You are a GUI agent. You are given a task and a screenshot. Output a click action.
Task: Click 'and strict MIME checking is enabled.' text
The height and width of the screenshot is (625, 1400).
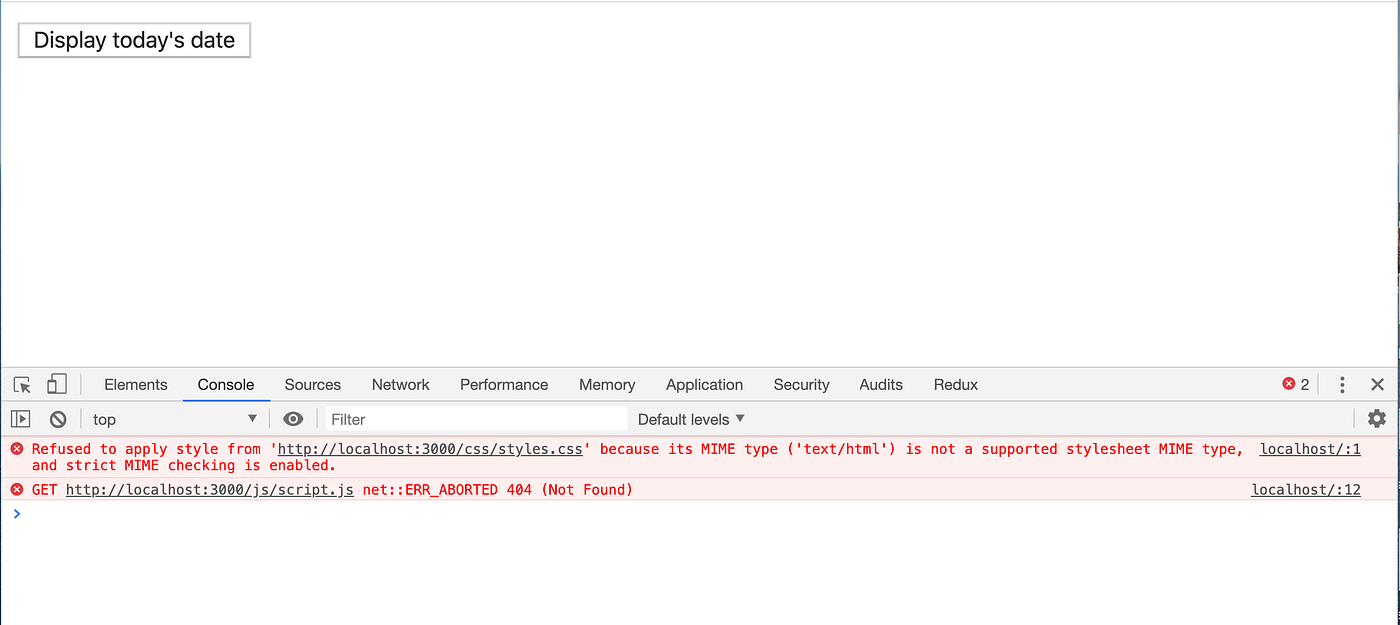point(184,465)
